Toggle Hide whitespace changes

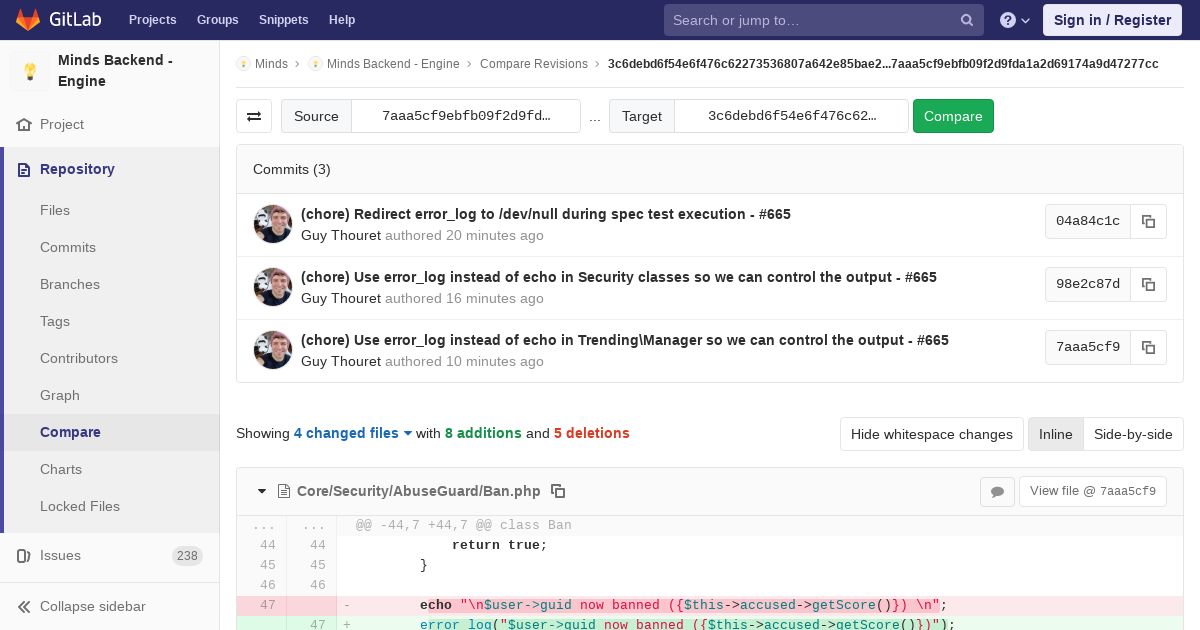[931, 434]
